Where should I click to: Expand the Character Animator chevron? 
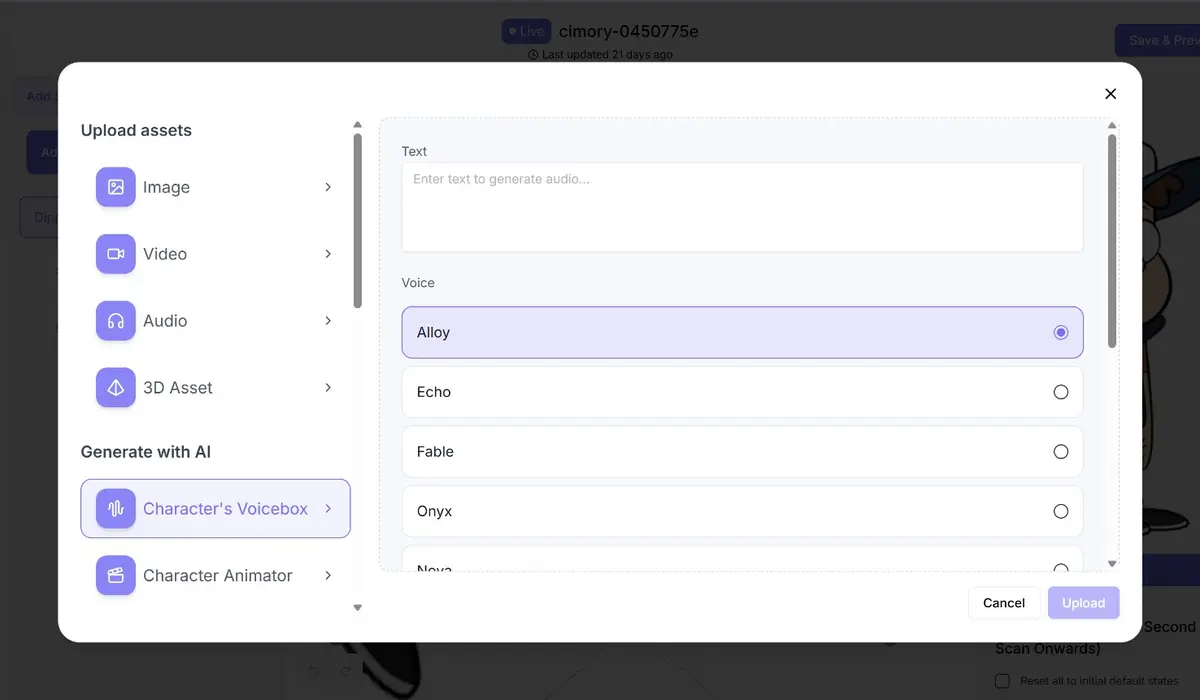328,576
